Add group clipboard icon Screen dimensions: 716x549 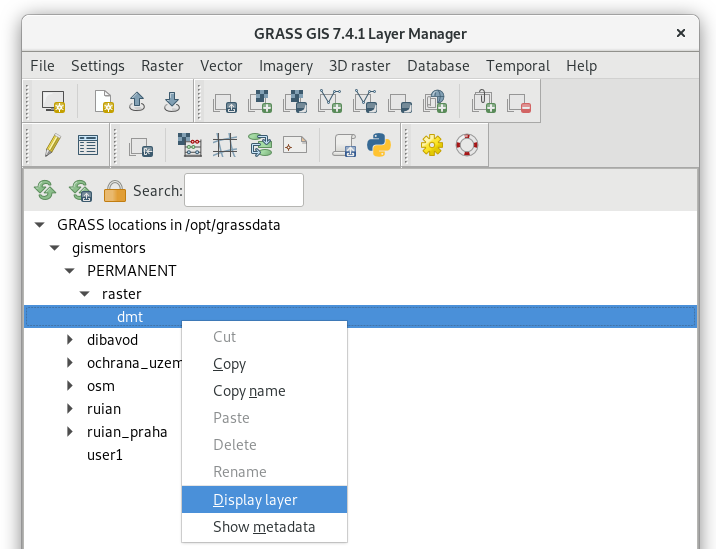point(484,101)
